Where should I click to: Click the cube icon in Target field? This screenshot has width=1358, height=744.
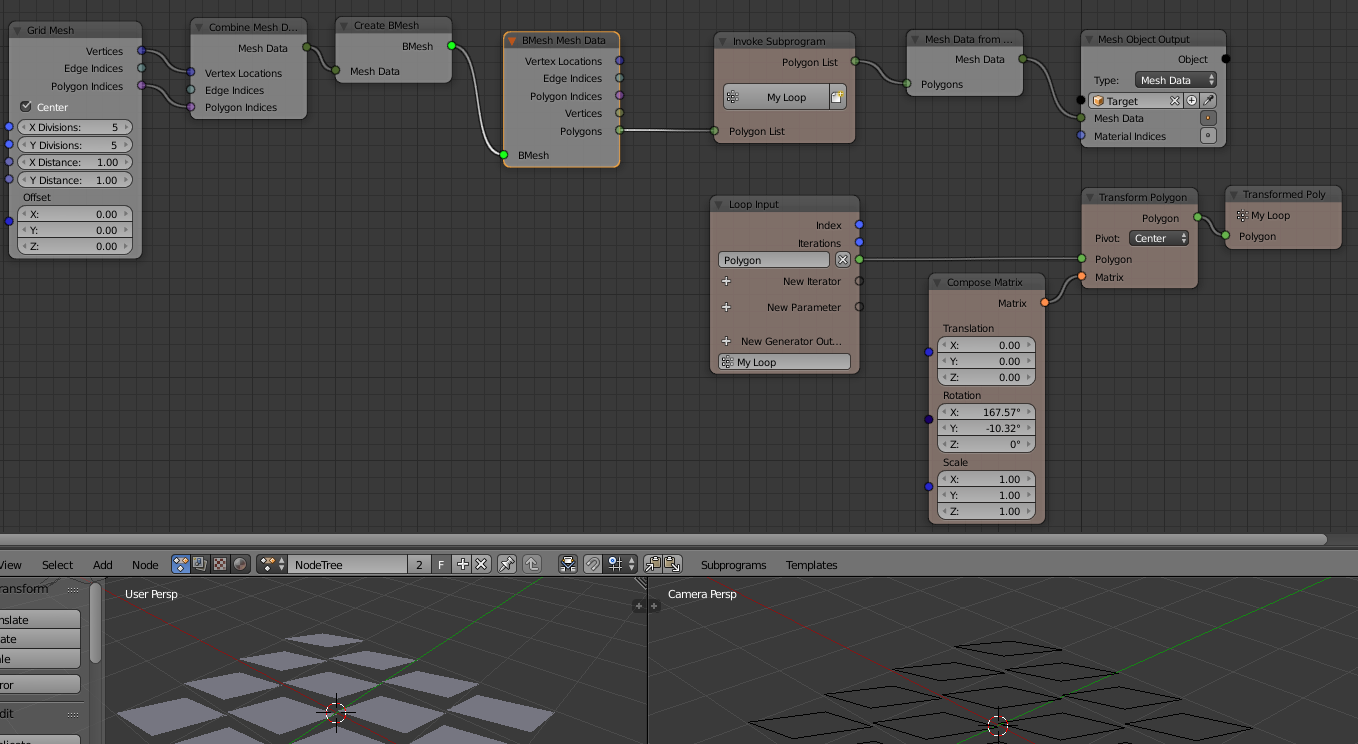click(1098, 101)
